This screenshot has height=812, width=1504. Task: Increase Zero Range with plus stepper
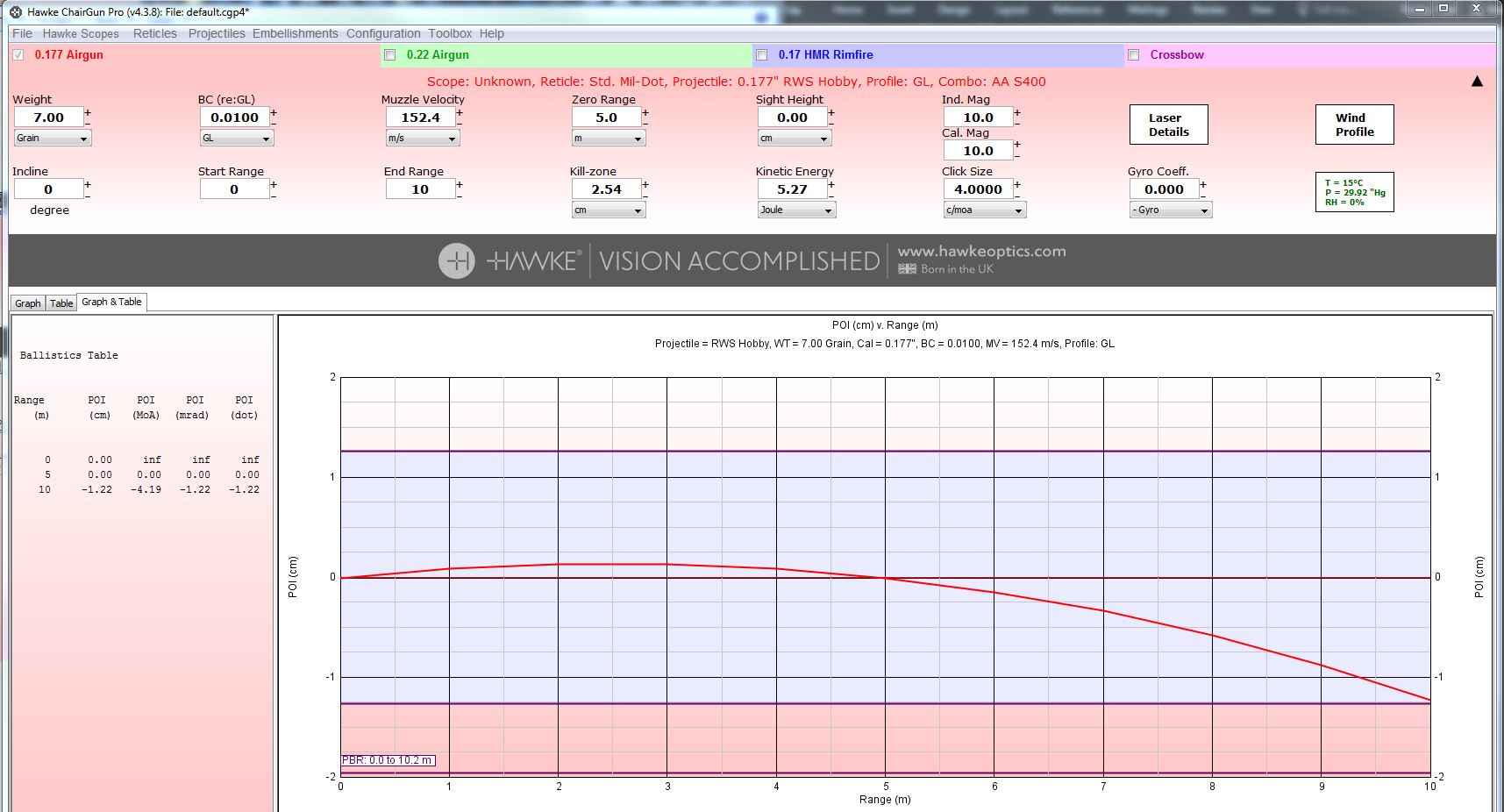pos(645,112)
